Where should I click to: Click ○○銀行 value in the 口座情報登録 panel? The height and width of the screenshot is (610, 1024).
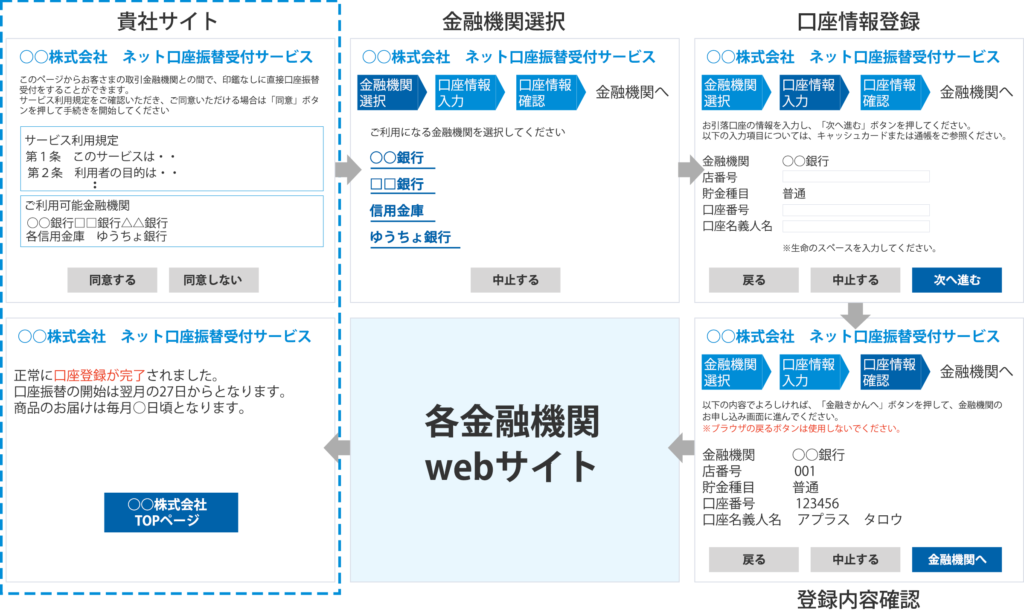click(x=805, y=161)
